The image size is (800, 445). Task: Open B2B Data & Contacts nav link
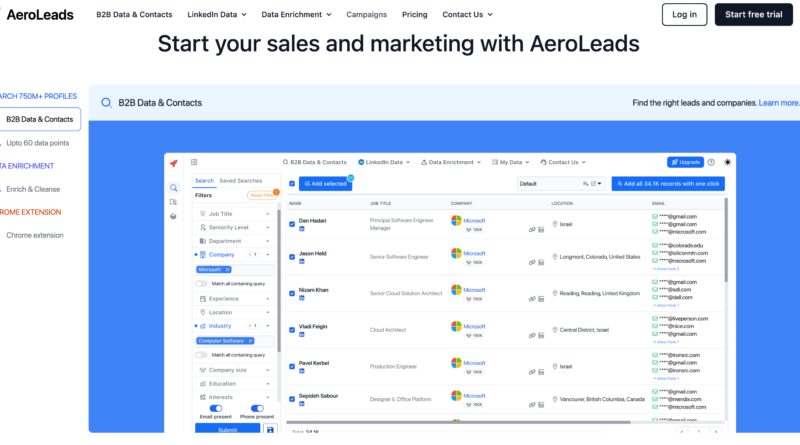click(134, 14)
